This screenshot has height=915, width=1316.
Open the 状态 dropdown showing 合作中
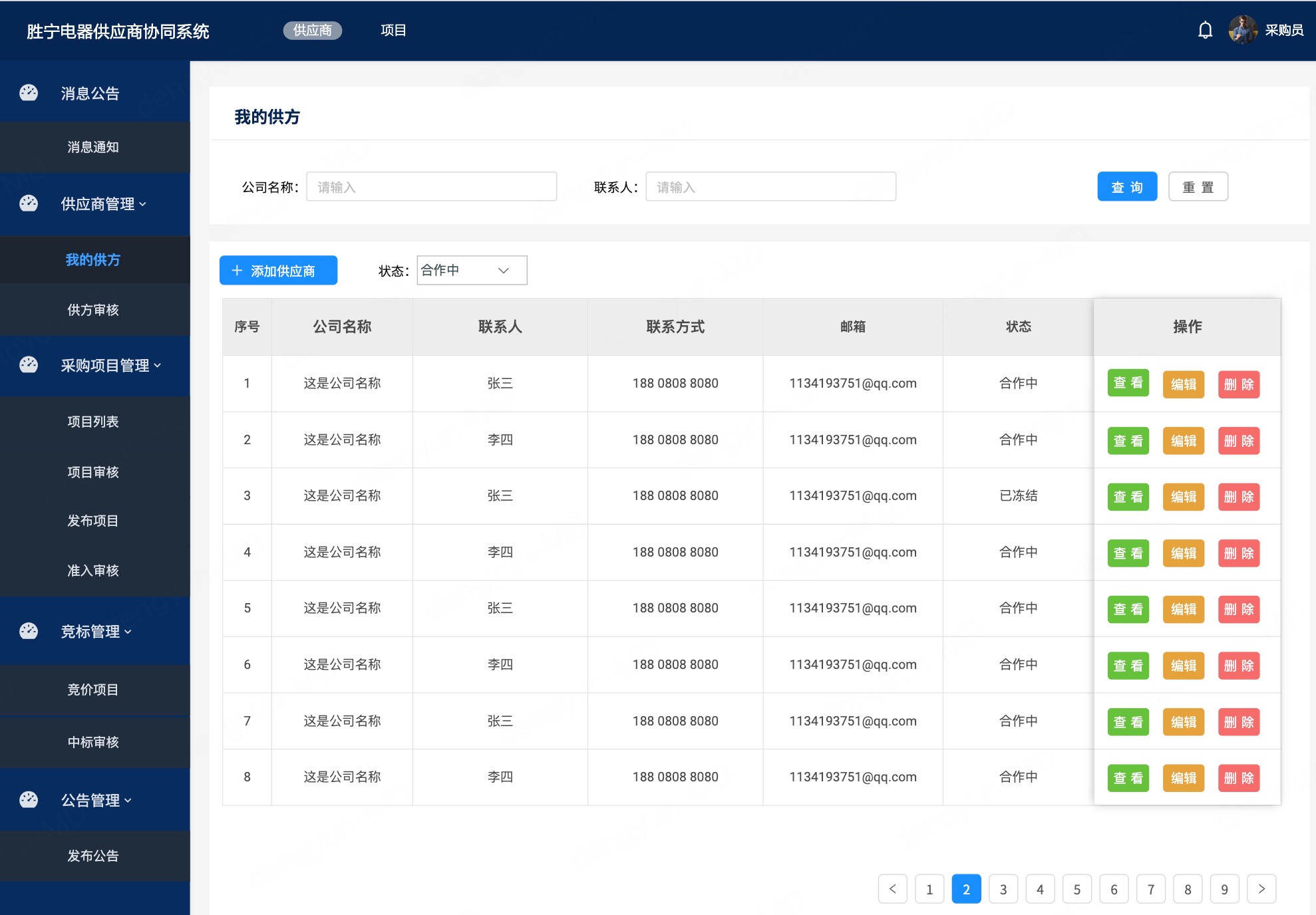pos(472,270)
